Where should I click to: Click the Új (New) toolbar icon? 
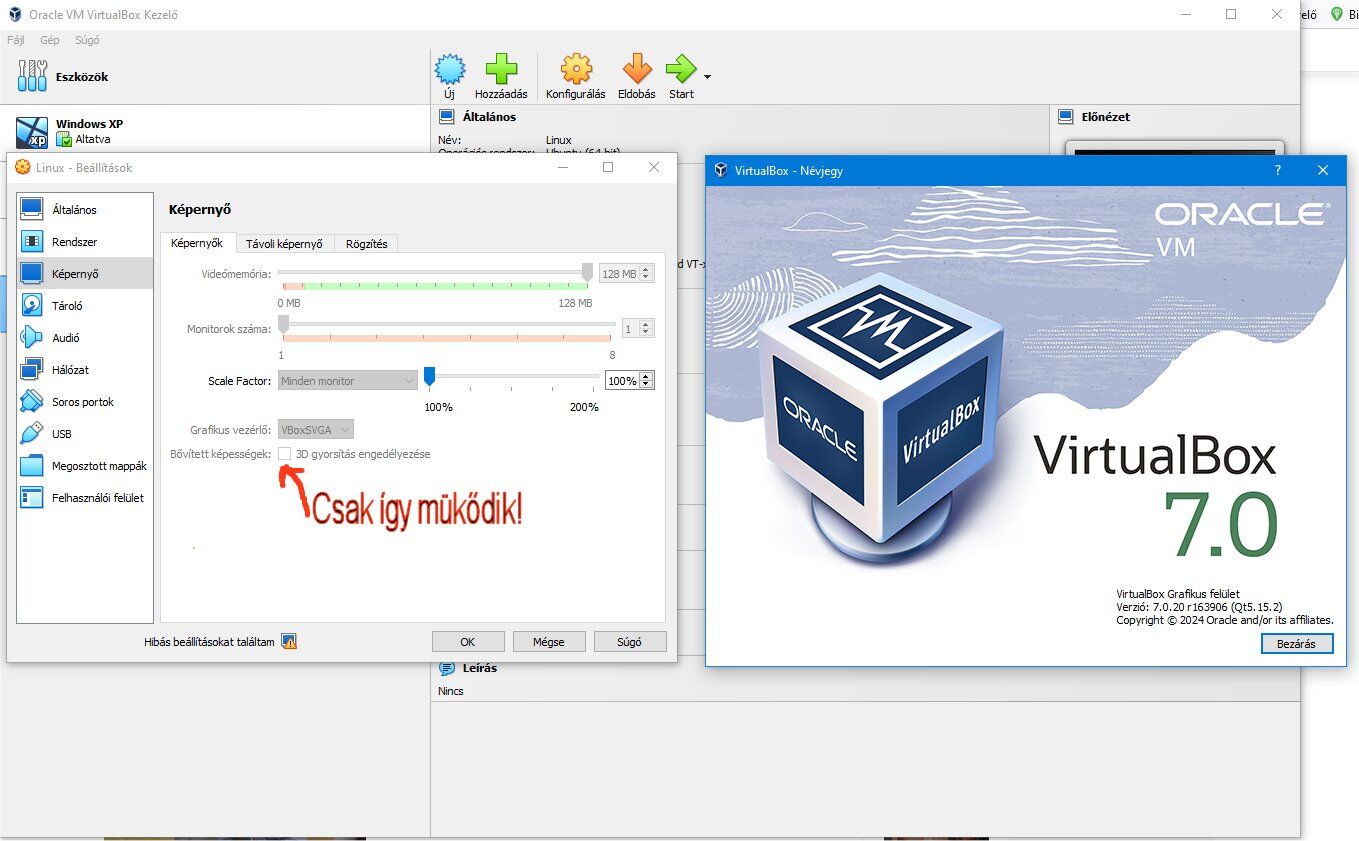pyautogui.click(x=450, y=70)
